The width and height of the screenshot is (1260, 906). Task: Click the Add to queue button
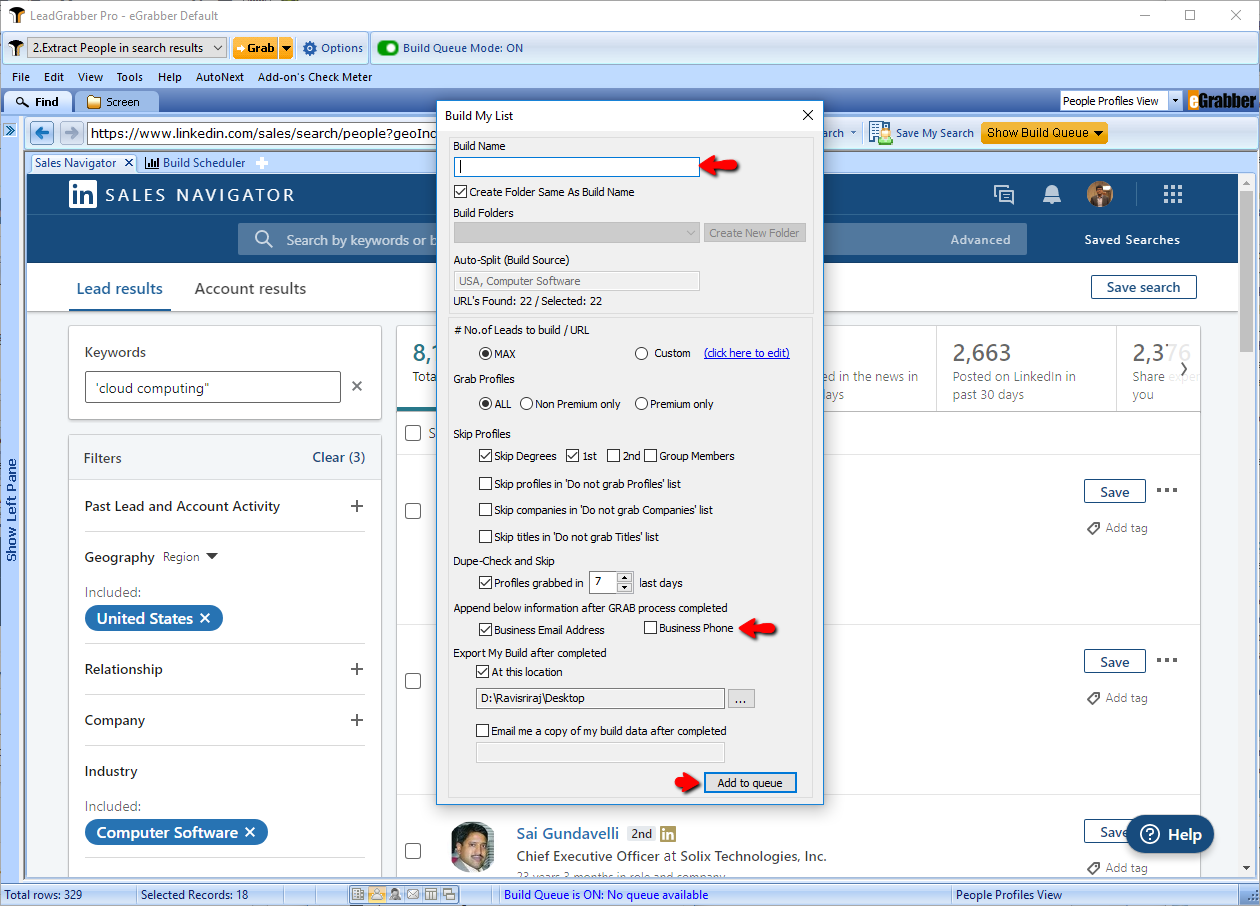click(750, 783)
